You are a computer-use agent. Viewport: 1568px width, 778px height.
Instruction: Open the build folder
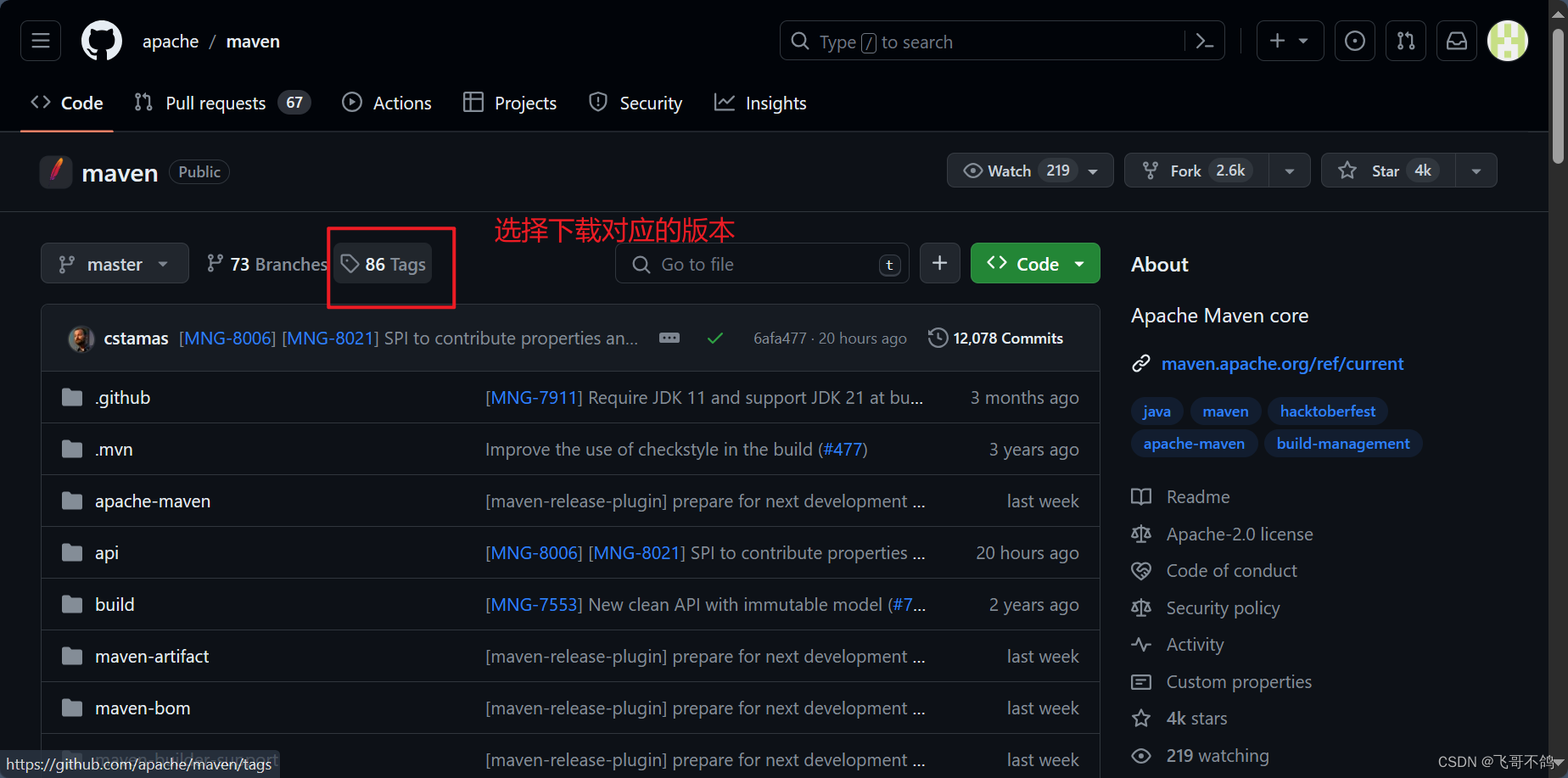click(115, 605)
